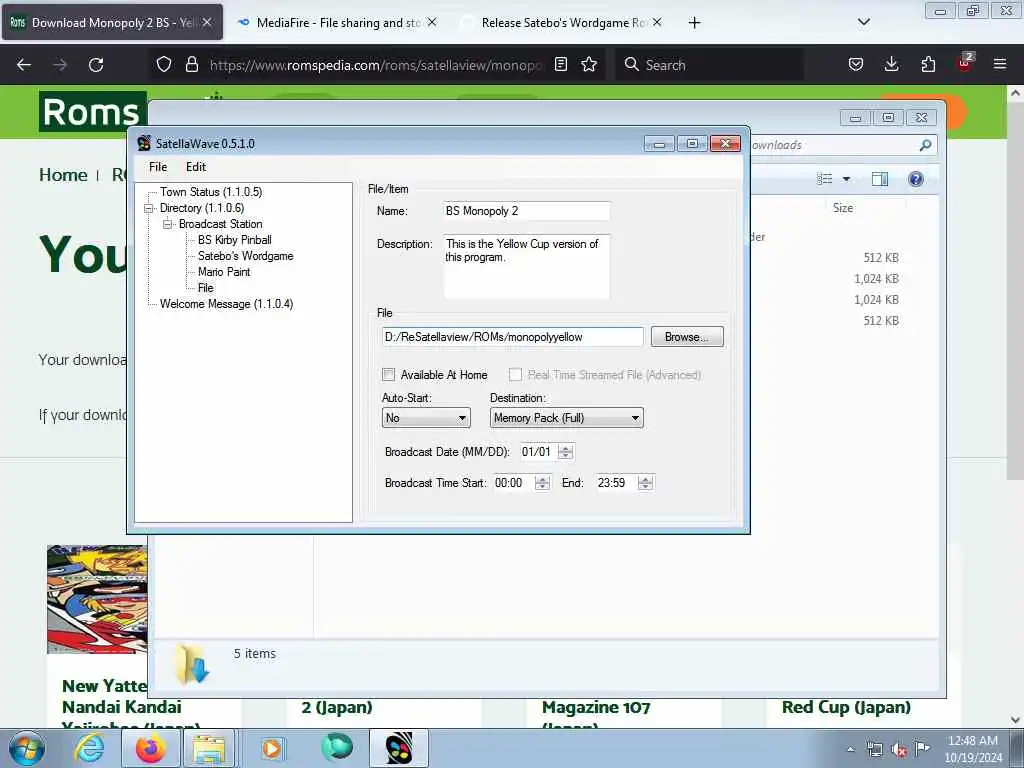The image size is (1024, 768).
Task: Select the SatellaWave taskbar button
Action: 399,748
